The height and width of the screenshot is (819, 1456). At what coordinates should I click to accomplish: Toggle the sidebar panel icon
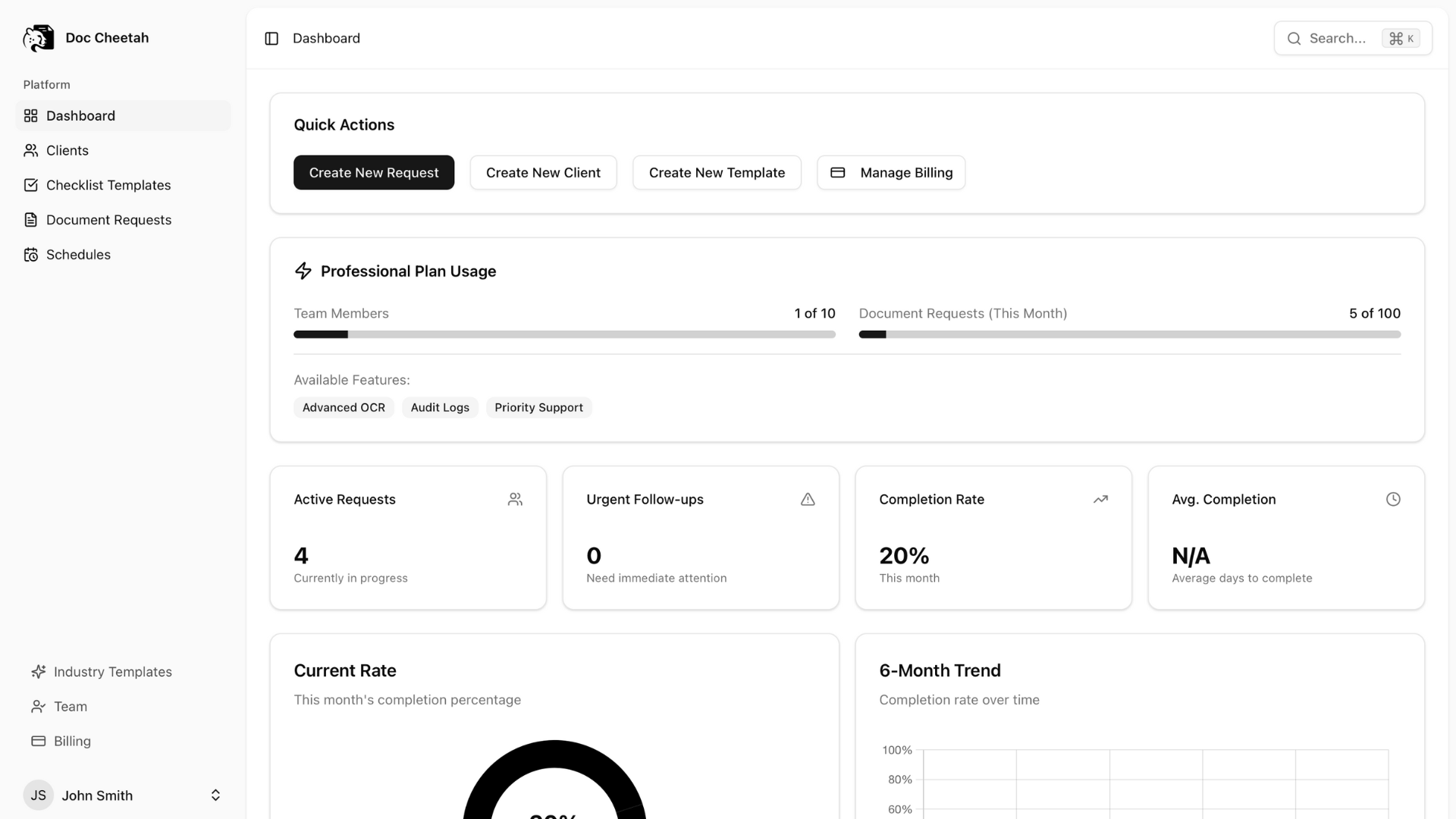coord(271,39)
